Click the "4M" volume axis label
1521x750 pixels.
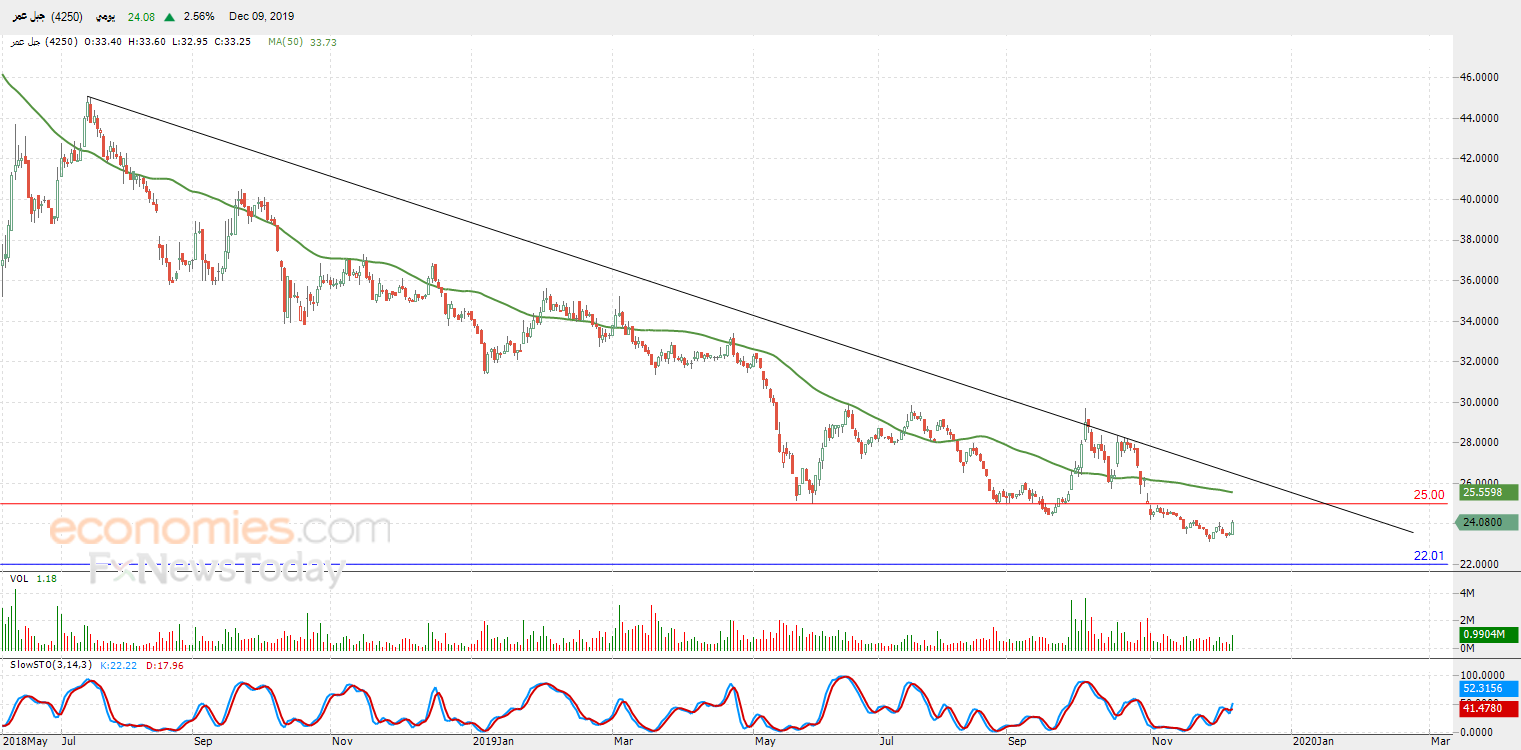[x=1468, y=593]
